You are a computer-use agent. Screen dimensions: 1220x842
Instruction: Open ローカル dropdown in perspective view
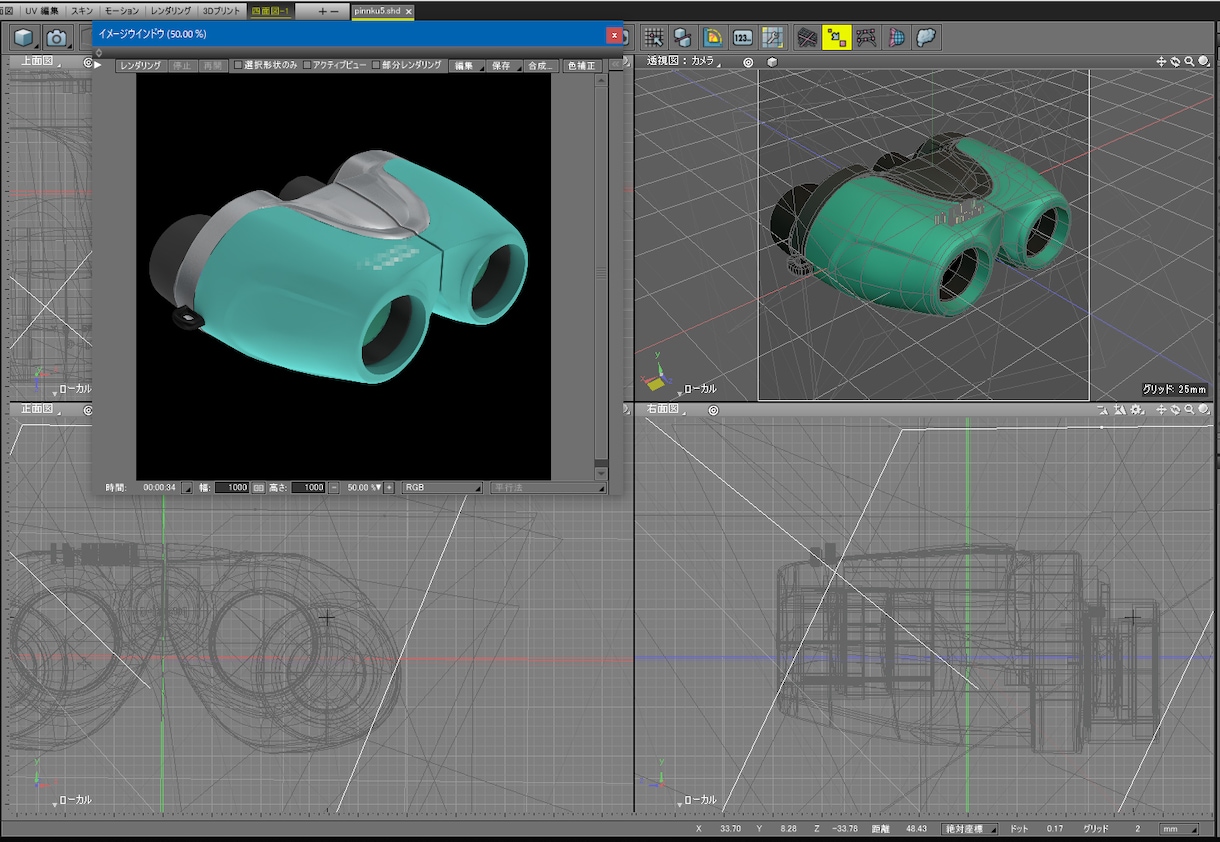click(698, 389)
